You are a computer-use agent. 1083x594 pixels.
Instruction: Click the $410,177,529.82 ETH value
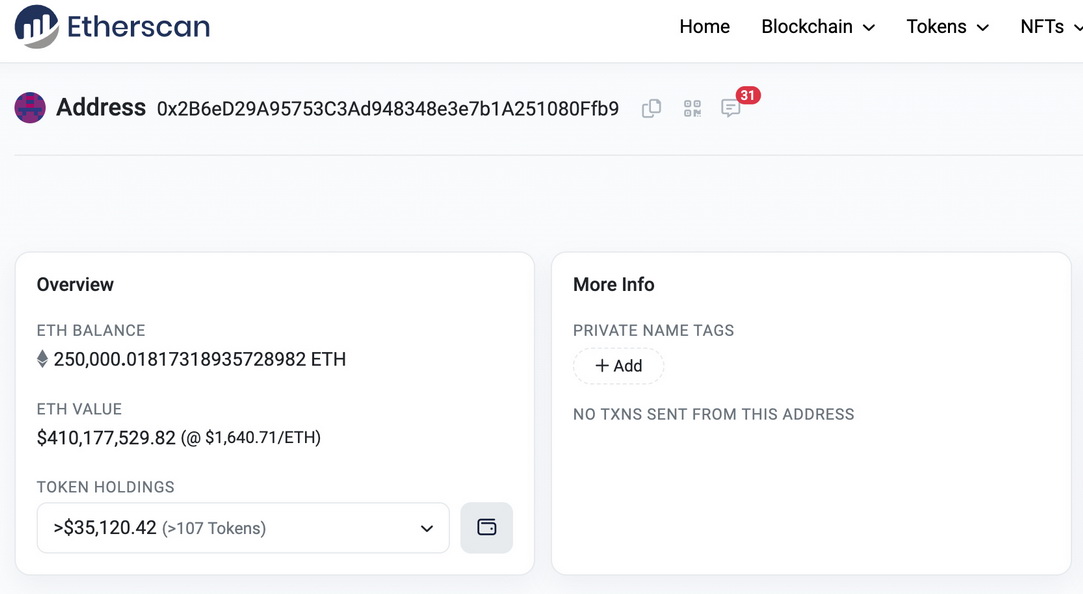coord(106,438)
